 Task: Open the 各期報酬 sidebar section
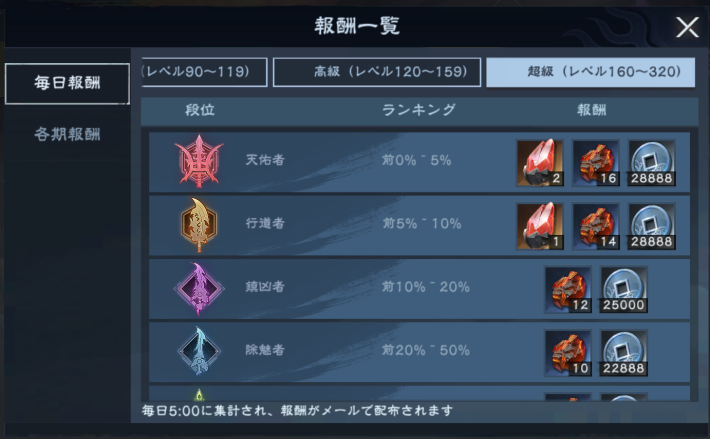click(x=67, y=134)
